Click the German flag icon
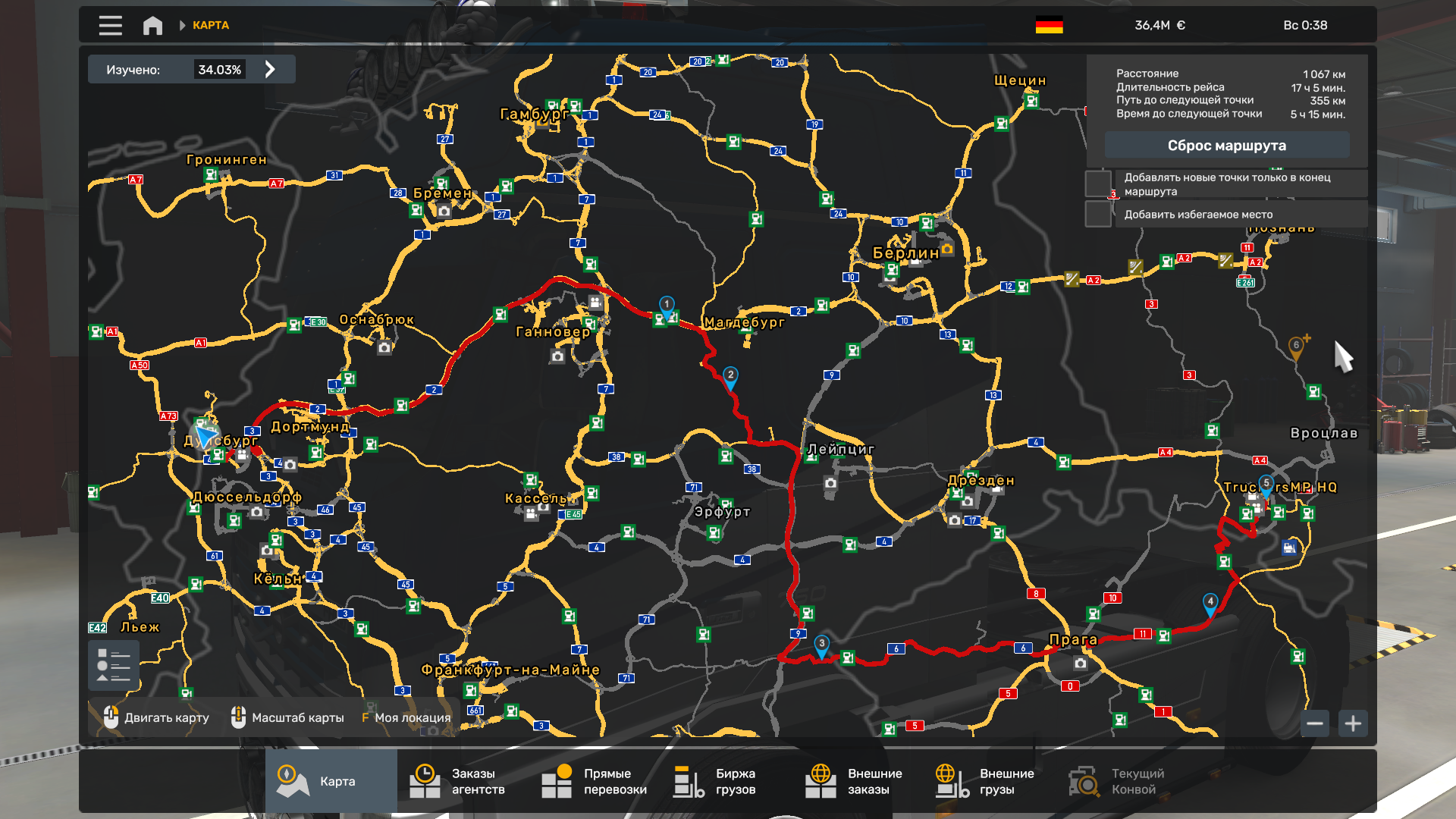 pos(1049,25)
